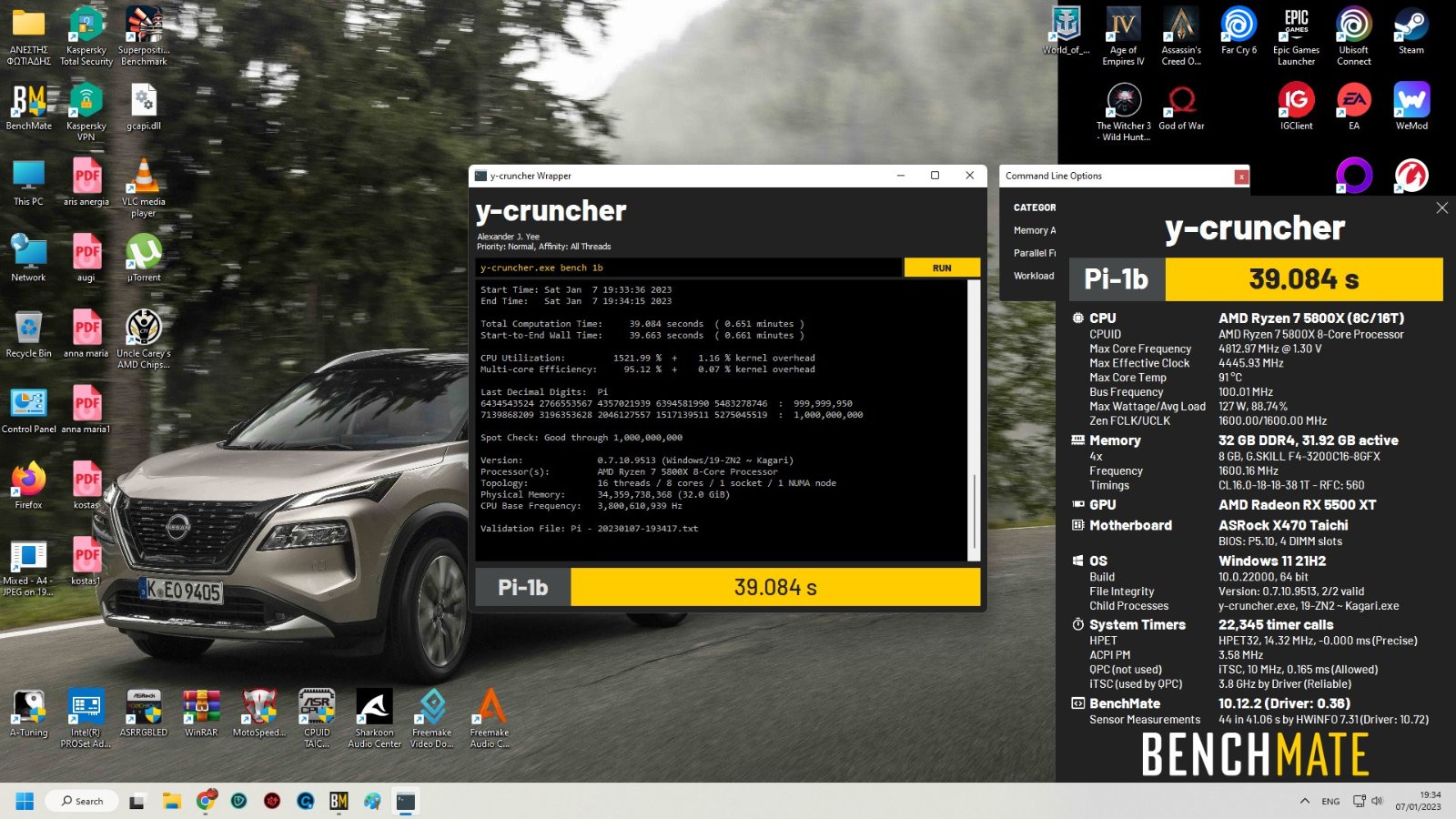The image size is (1456, 819).
Task: Open Firefox desktop shortcut
Action: (x=28, y=485)
